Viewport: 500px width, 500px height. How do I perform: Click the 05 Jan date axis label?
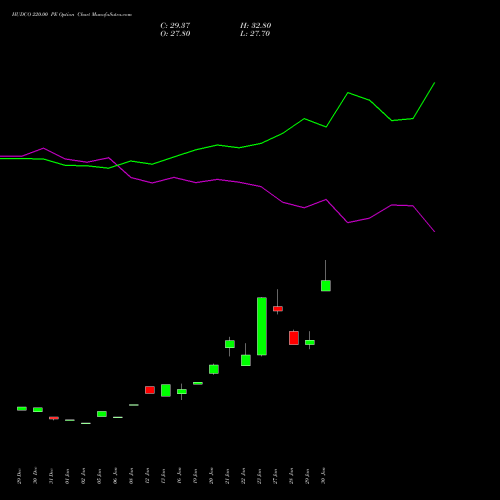click(99, 476)
